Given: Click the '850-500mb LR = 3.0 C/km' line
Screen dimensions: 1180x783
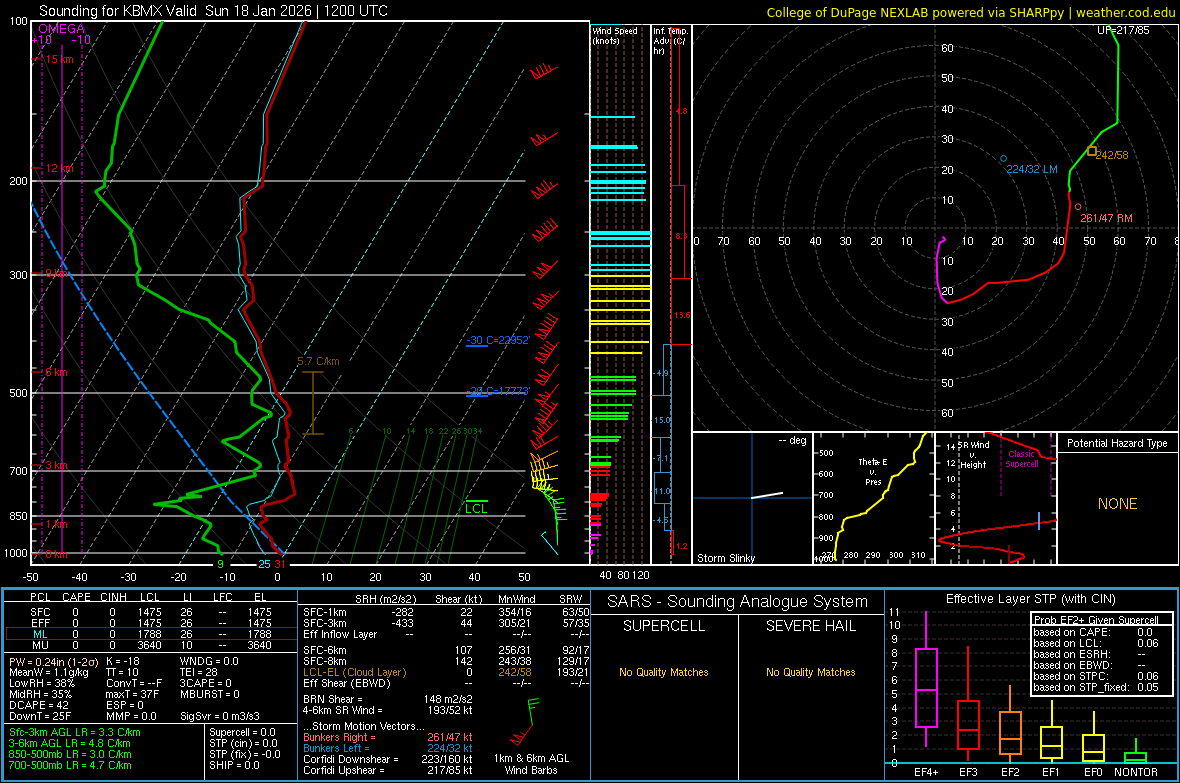Looking at the screenshot, I should point(70,754).
